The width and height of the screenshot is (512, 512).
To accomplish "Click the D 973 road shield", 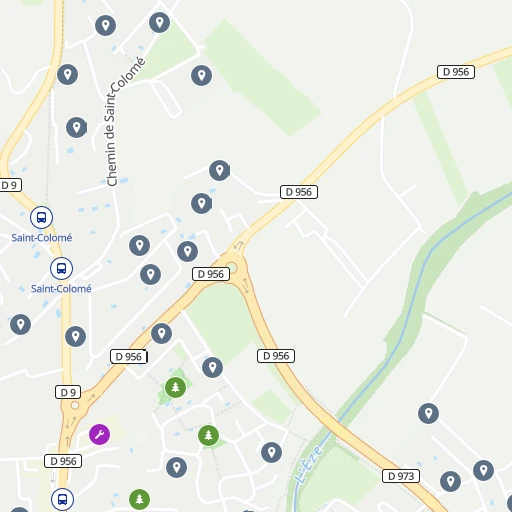I will [x=401, y=476].
